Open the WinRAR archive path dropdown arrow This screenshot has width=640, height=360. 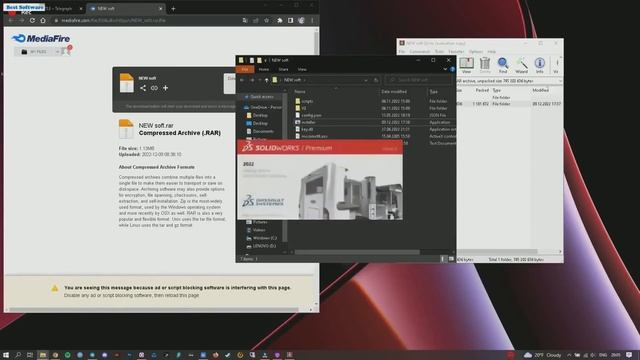coord(560,81)
